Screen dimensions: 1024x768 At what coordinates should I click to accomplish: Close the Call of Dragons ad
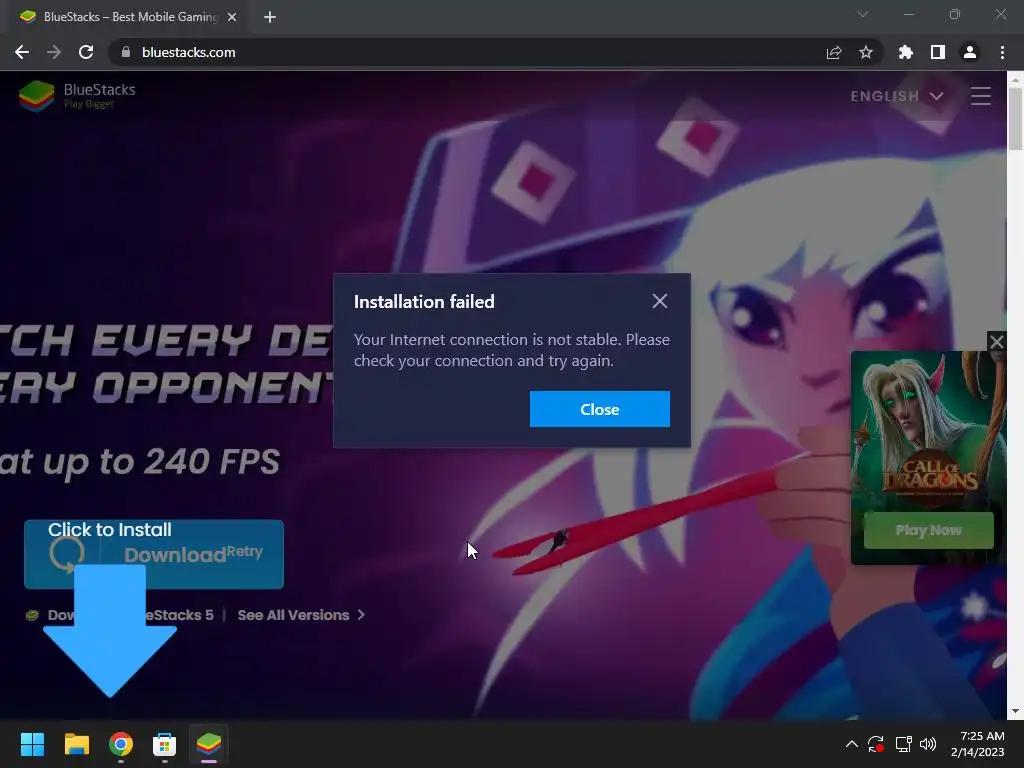(x=997, y=341)
